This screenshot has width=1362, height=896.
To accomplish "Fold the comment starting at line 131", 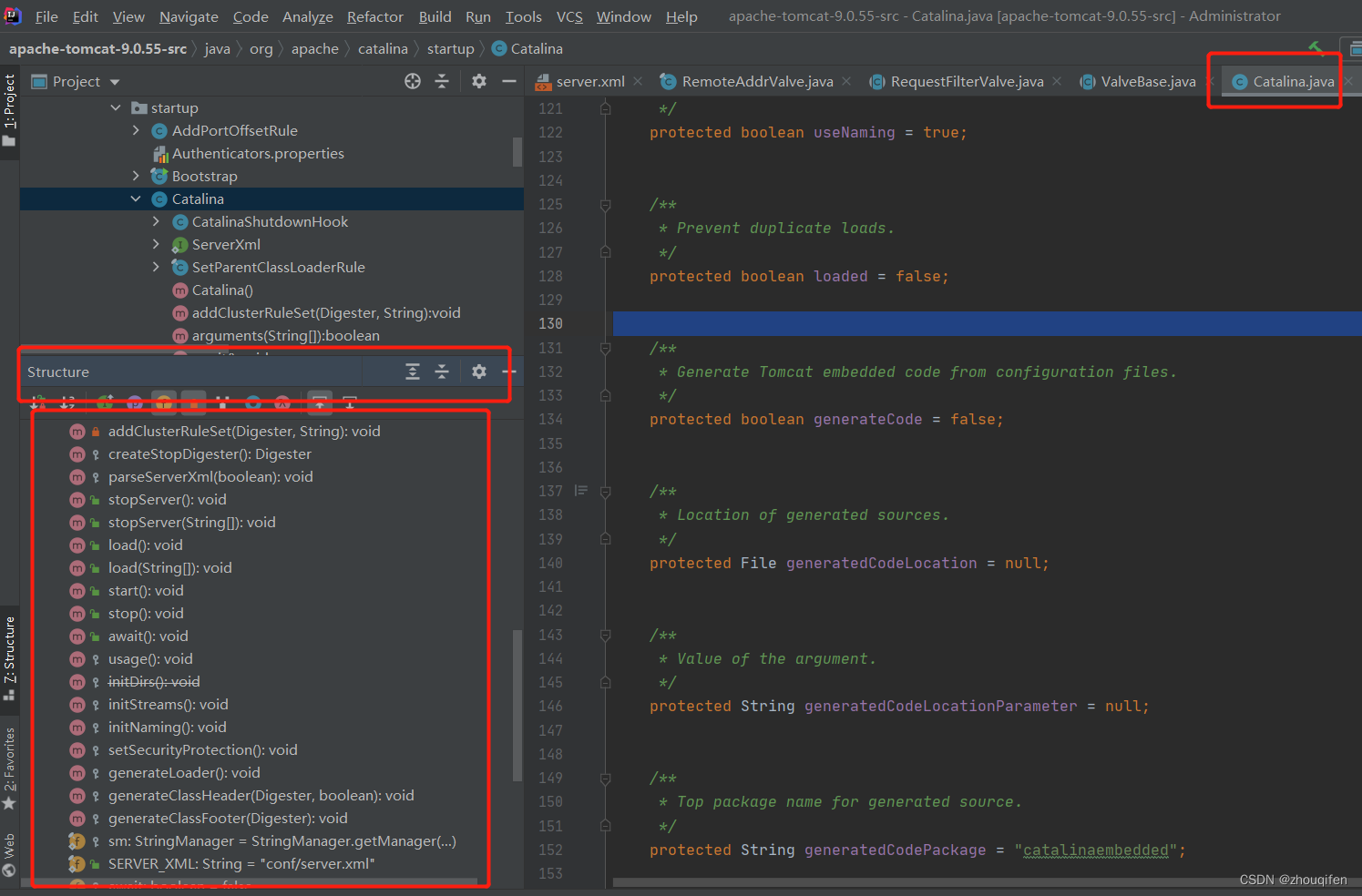I will (x=605, y=348).
